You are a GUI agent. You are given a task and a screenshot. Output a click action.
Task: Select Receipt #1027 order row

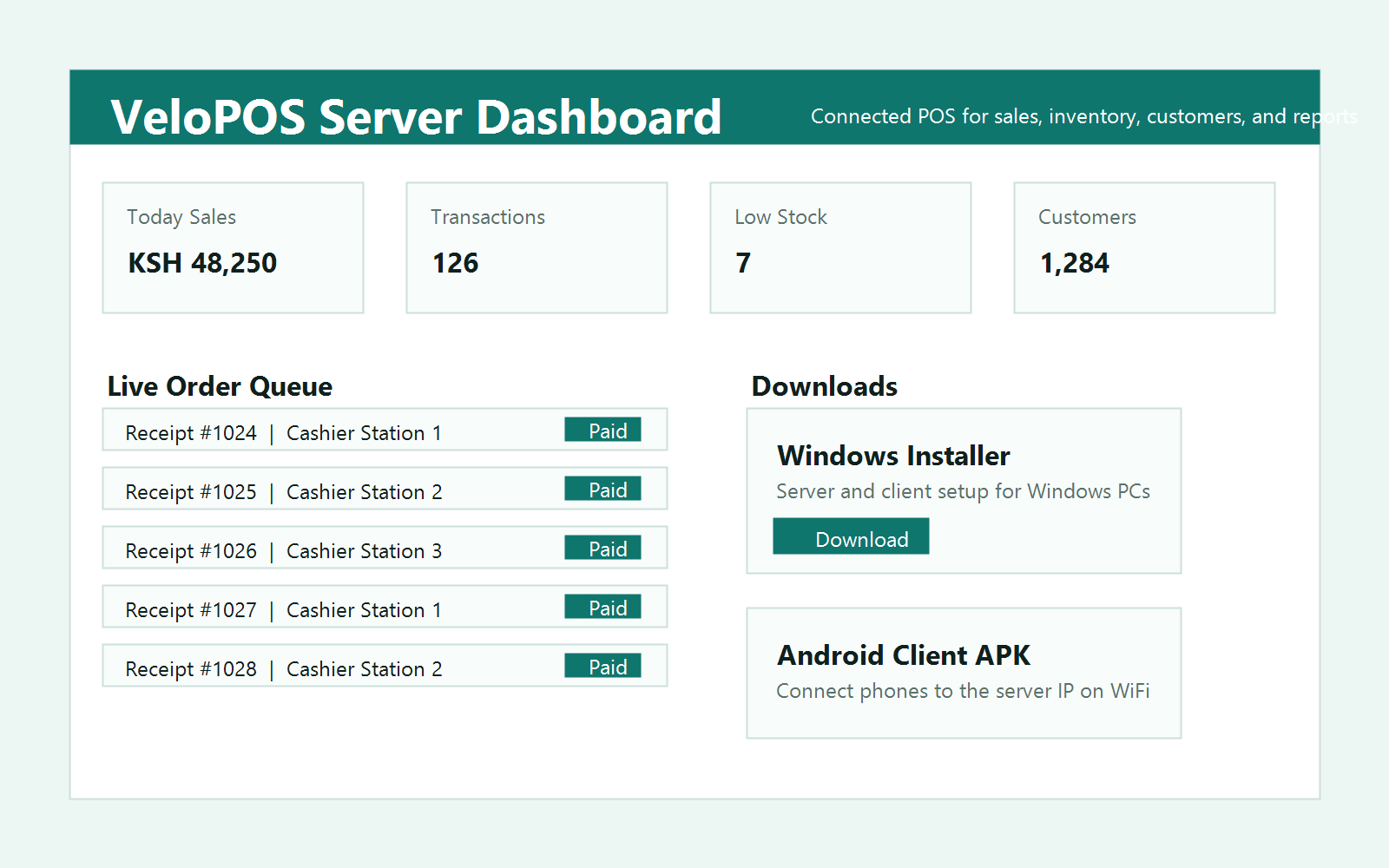pos(385,607)
